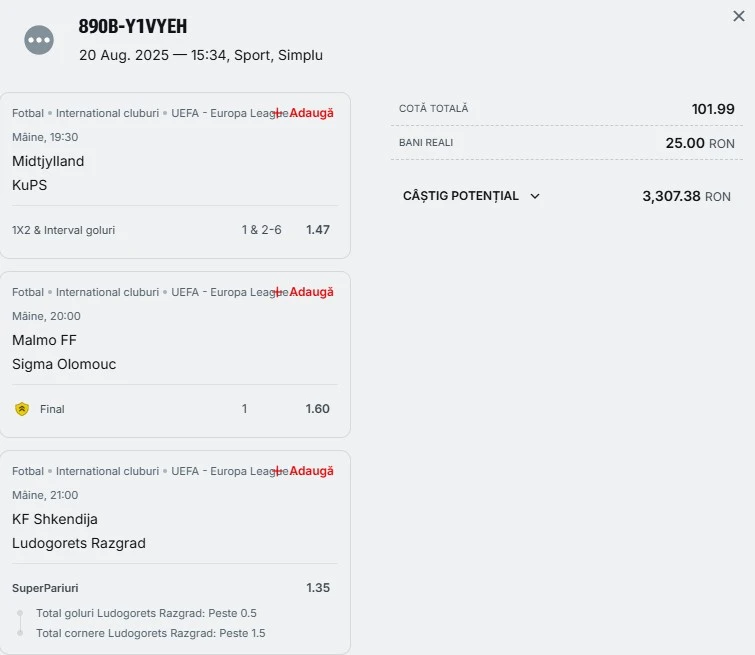Add Midtjylland vs KuPS selection via Adaugă
Screen dimensions: 755x655
(303, 113)
